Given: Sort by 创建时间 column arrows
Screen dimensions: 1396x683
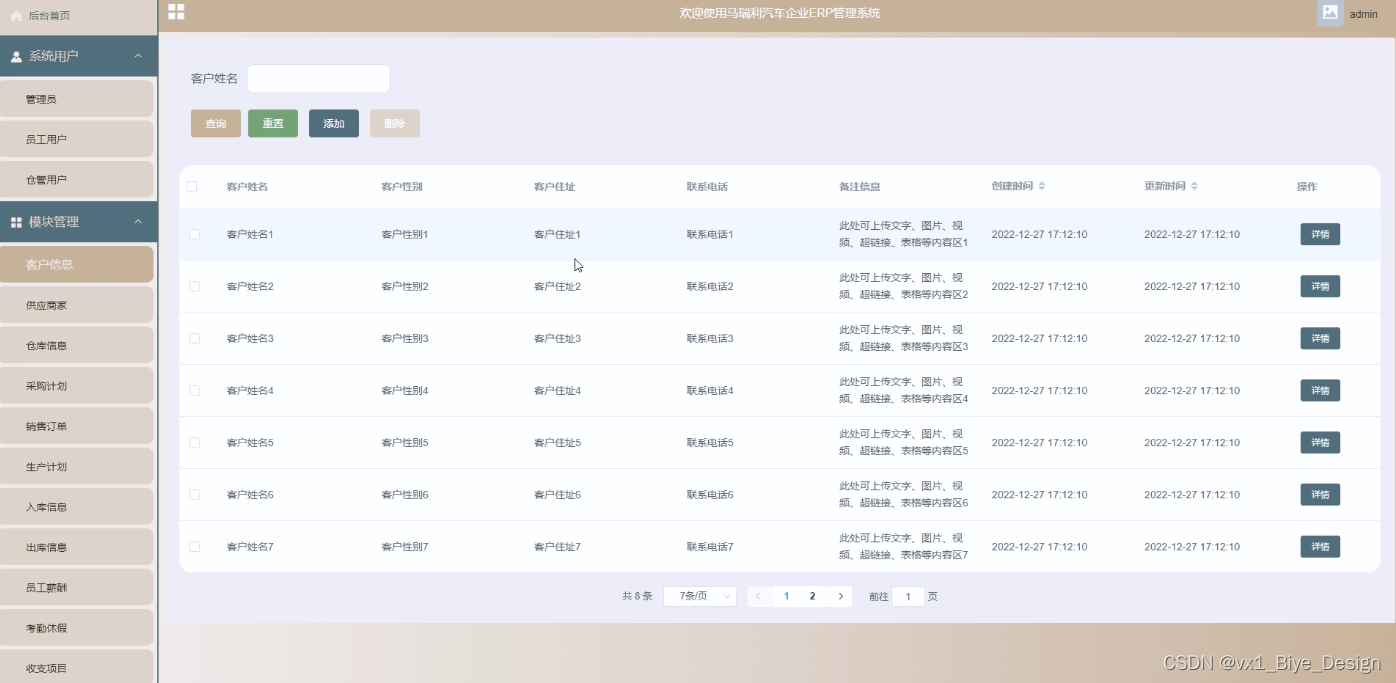Looking at the screenshot, I should click(x=1042, y=187).
